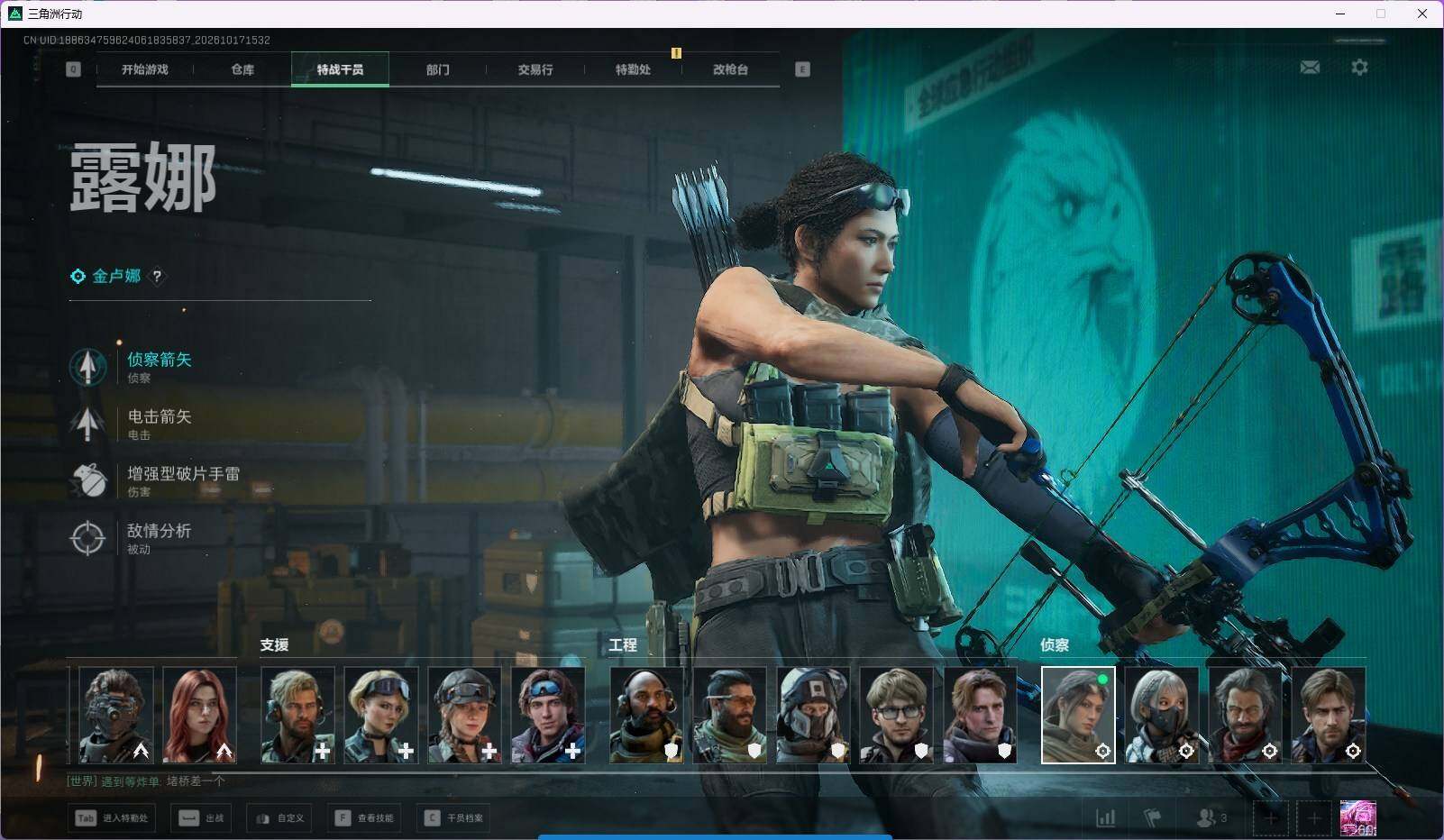Image resolution: width=1444 pixels, height=840 pixels.
Task: Select the first 支援 operator with headset
Action: click(297, 716)
